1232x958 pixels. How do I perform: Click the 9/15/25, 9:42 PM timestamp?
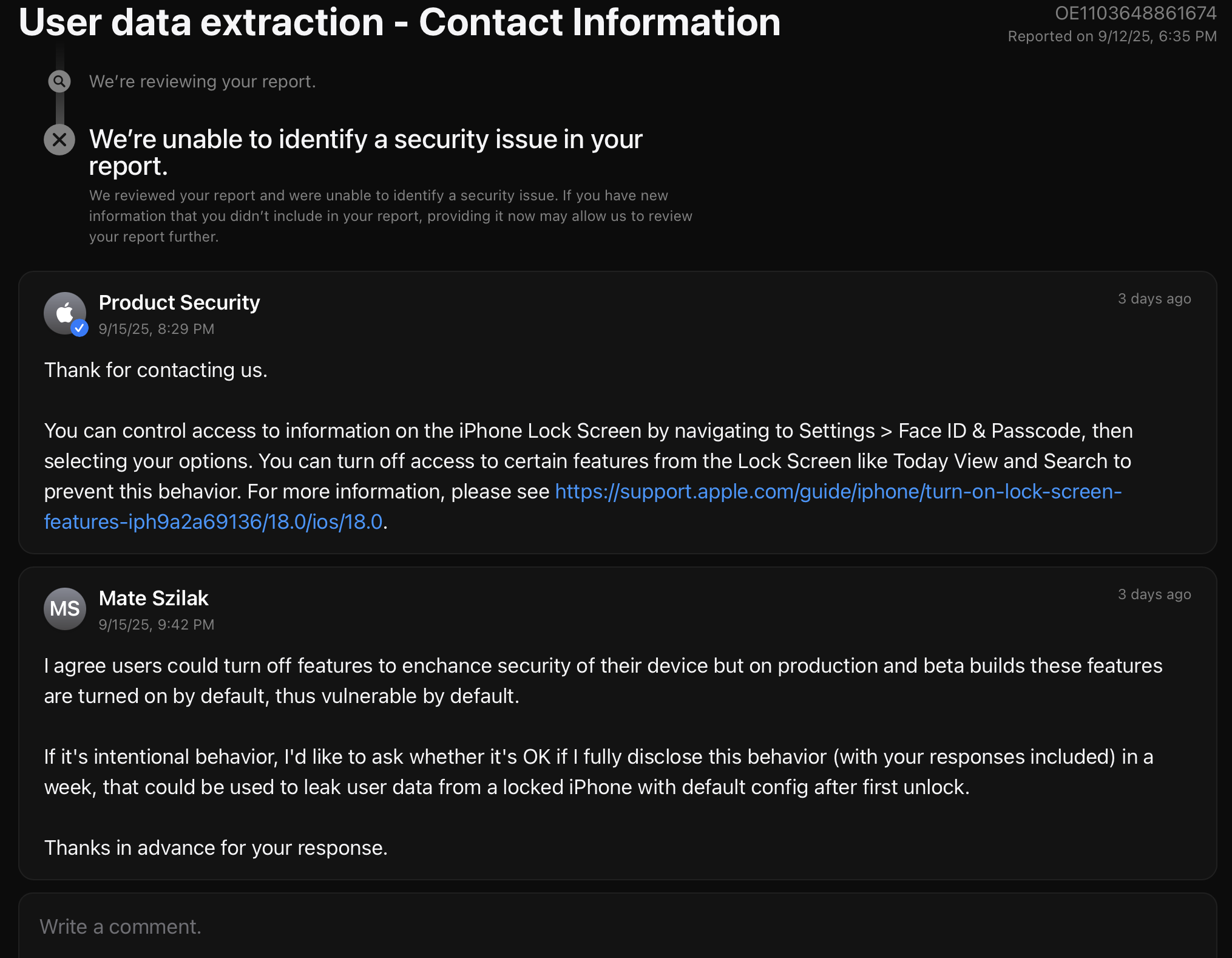157,624
